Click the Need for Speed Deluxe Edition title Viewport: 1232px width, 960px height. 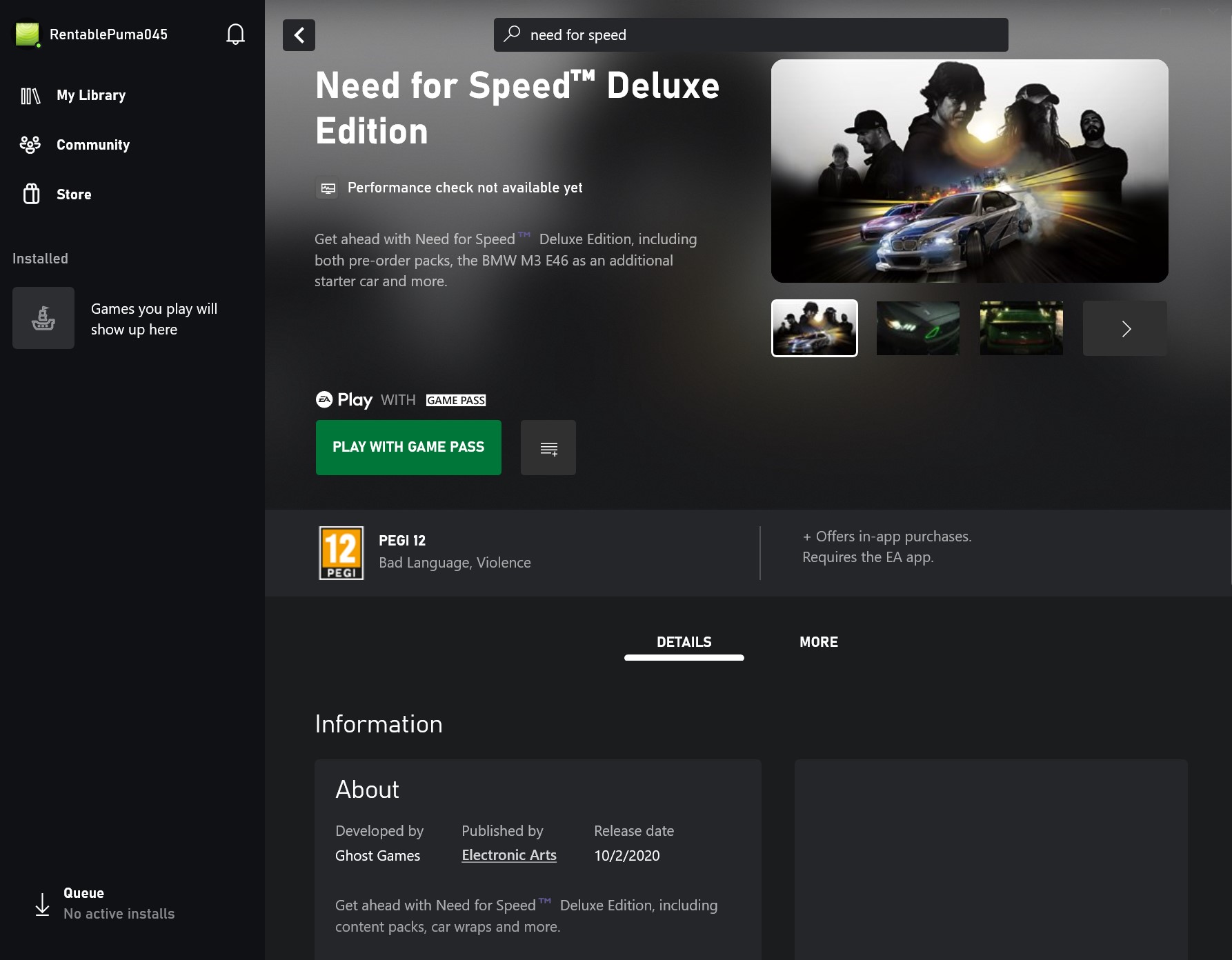click(517, 108)
